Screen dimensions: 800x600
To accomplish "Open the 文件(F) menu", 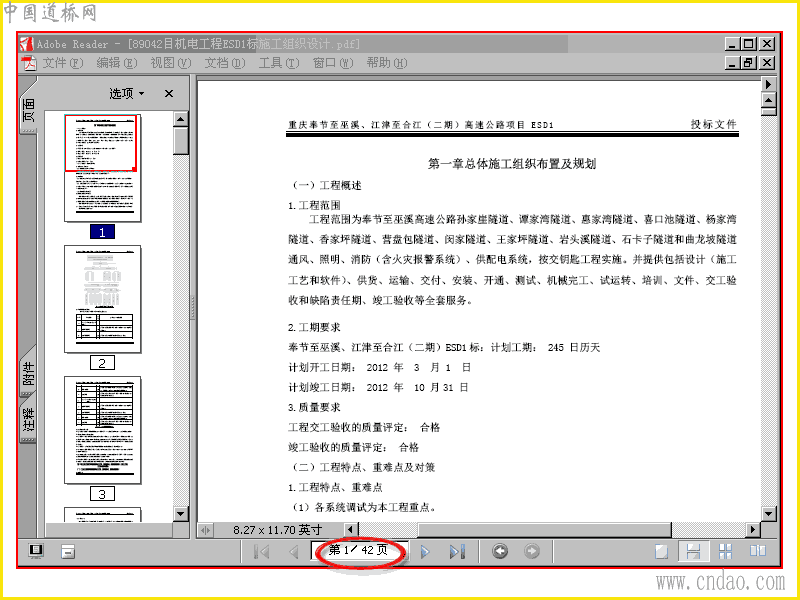I will [x=62, y=63].
